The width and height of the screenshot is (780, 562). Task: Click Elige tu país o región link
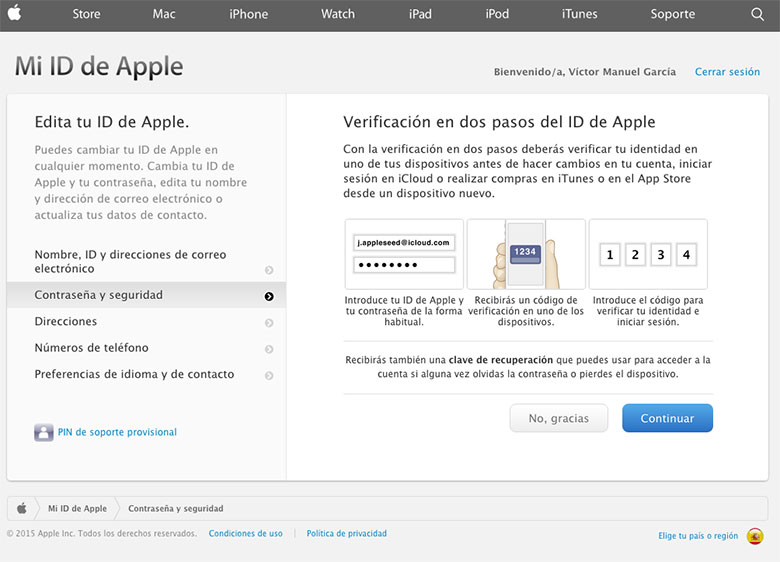698,536
